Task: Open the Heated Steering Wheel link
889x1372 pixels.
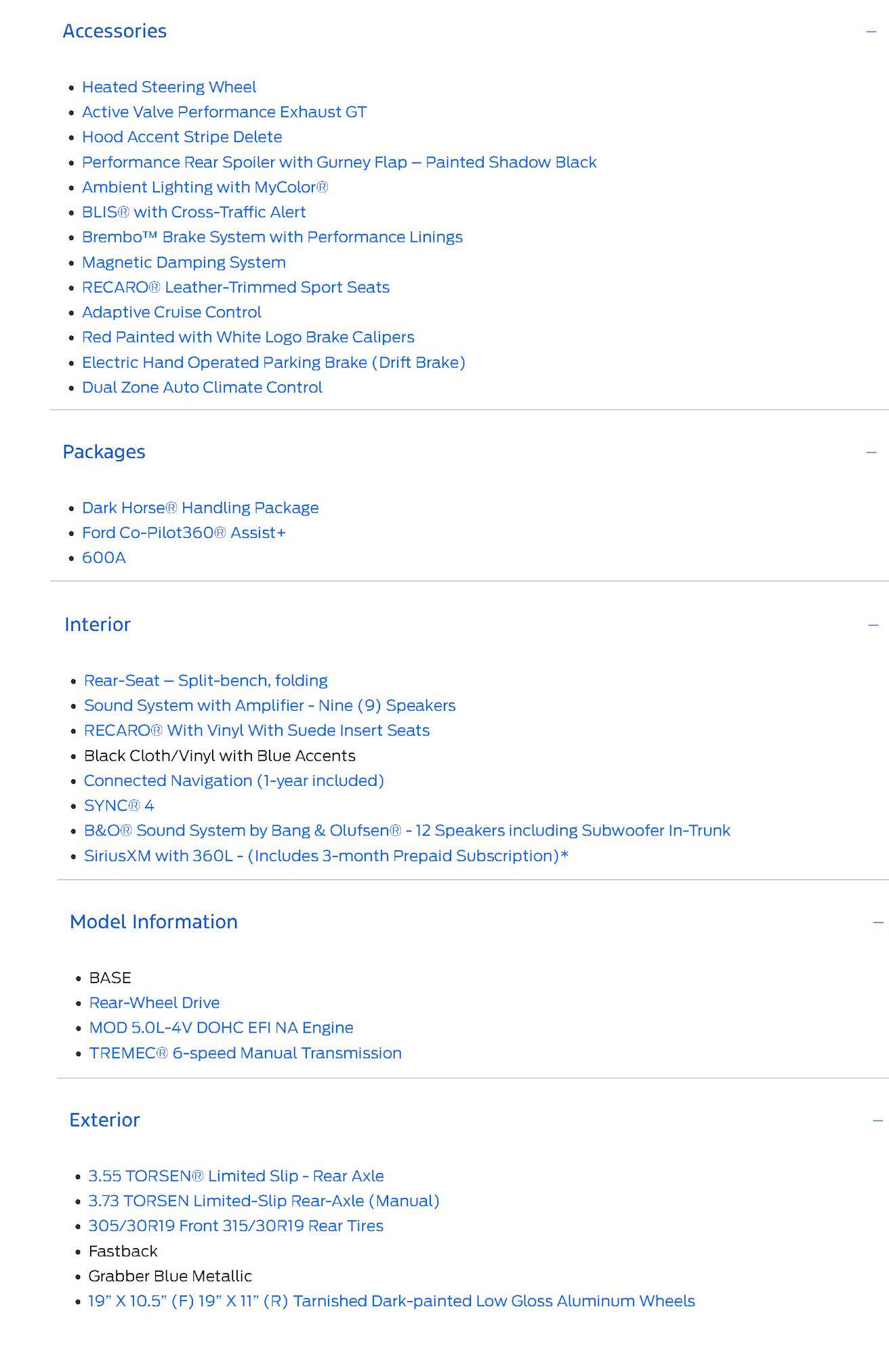Action: (x=169, y=87)
